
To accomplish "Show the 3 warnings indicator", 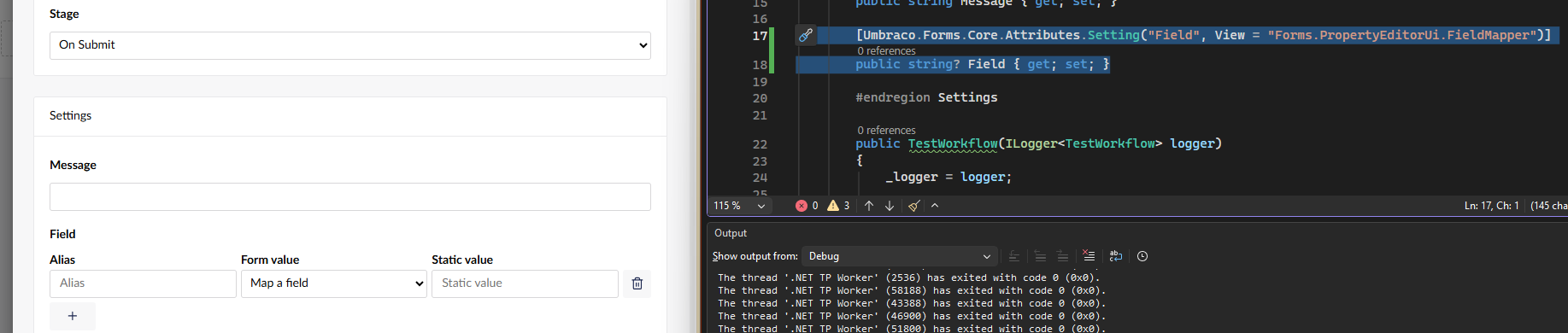I will [838, 206].
